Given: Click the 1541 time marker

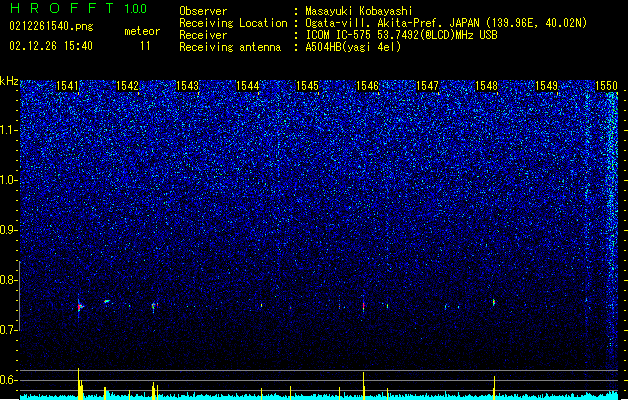Looking at the screenshot, I should pyautogui.click(x=67, y=86).
